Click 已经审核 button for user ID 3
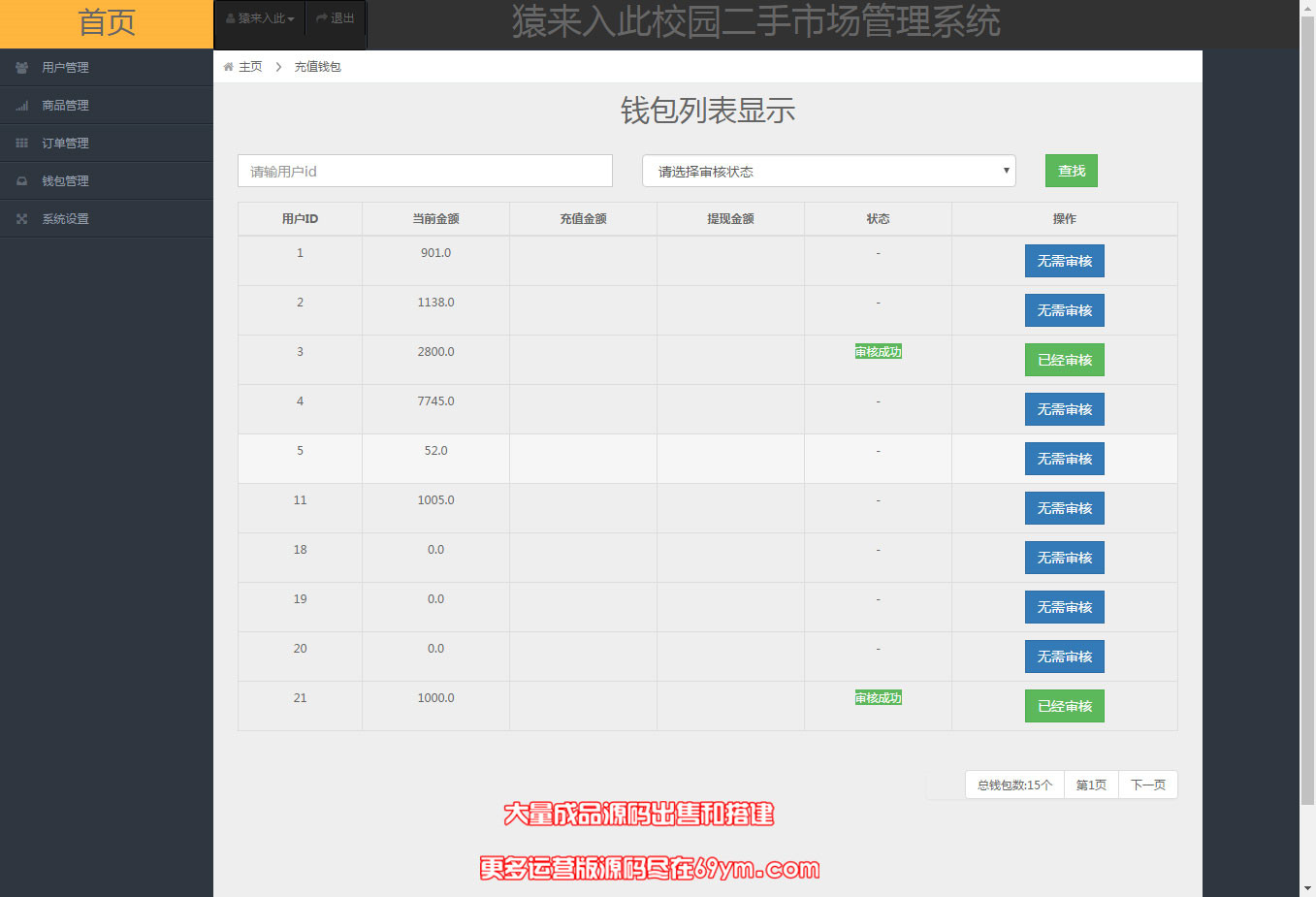Screen dimensions: 1316x897 coord(1064,360)
